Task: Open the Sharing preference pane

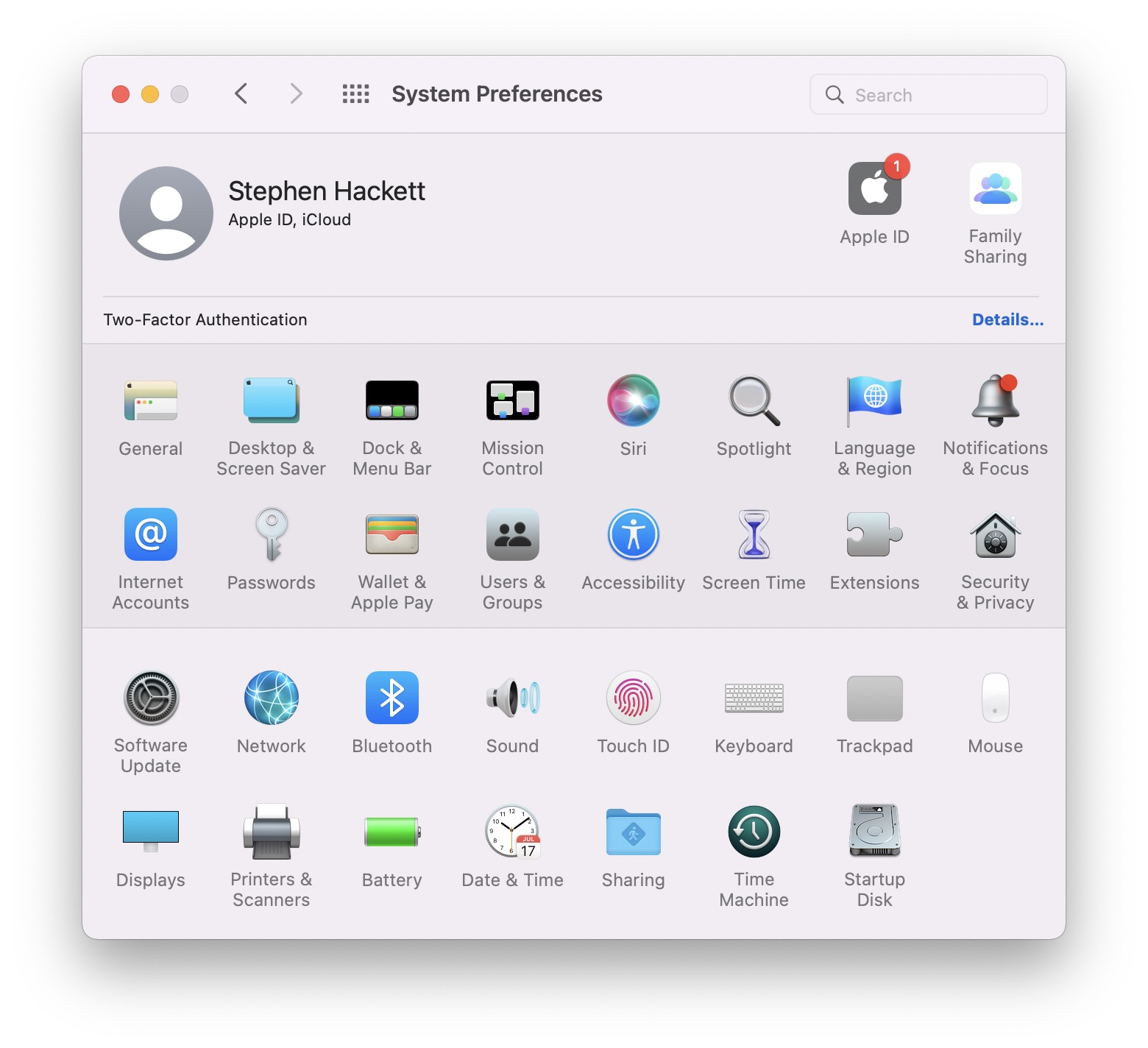Action: [634, 832]
